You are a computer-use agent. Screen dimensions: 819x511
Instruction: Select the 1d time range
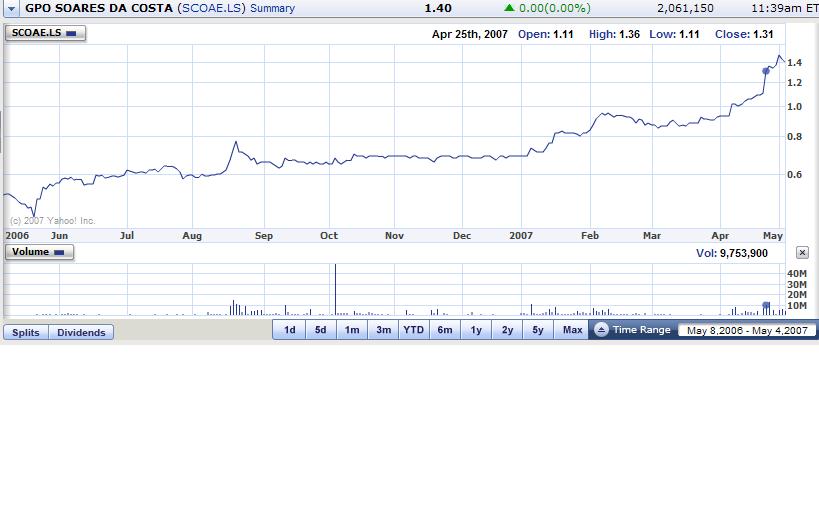(290, 330)
